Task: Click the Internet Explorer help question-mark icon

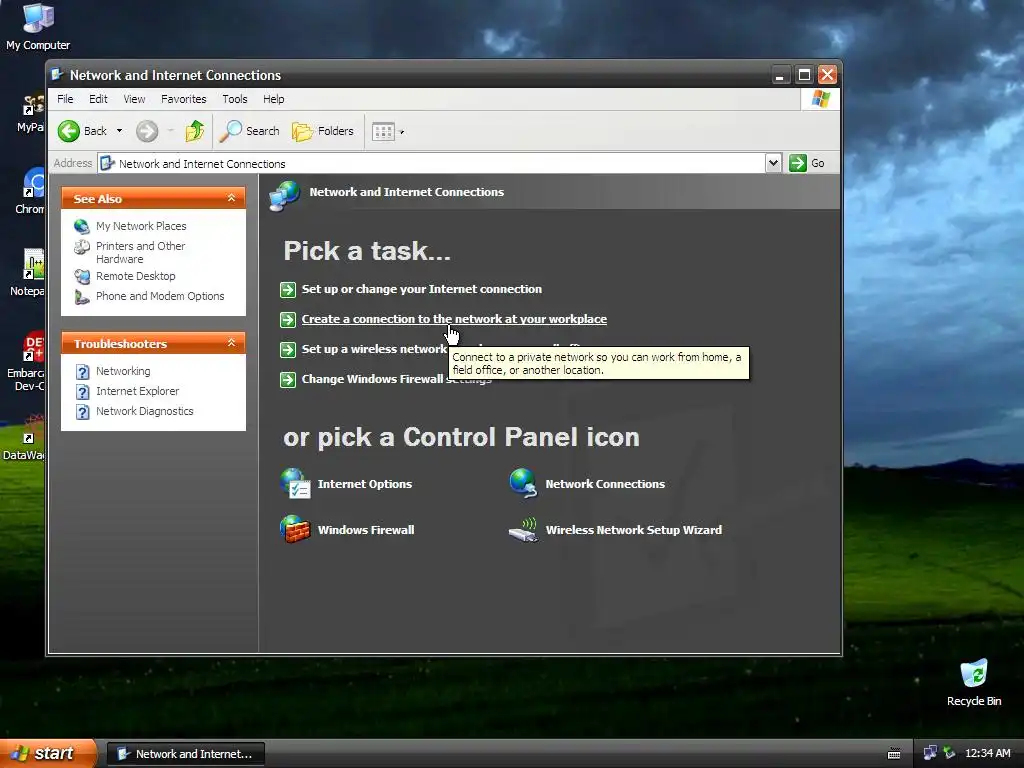Action: [x=82, y=392]
